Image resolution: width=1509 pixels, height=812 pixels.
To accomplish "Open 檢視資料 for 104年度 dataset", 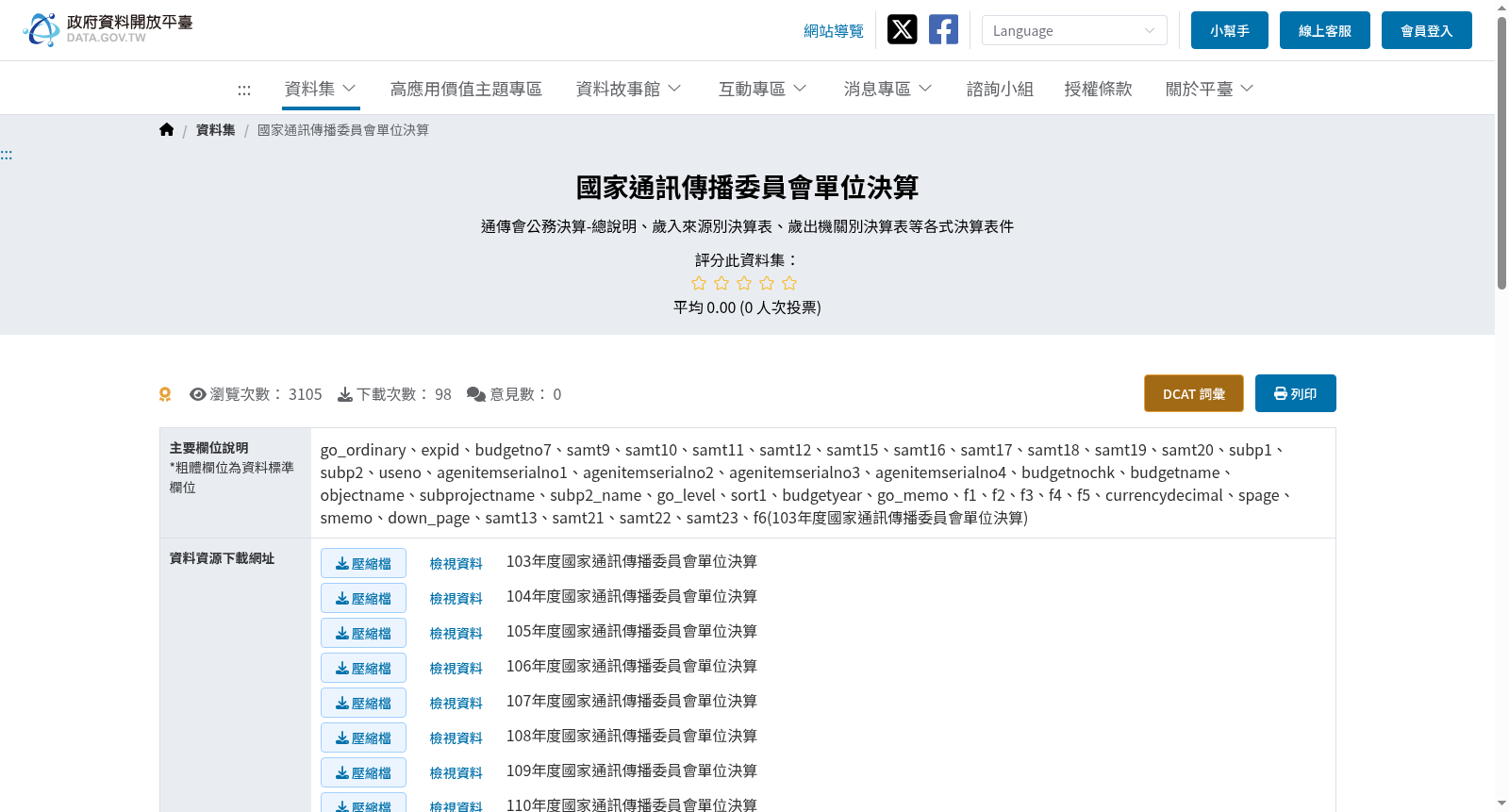I will pyautogui.click(x=456, y=599).
